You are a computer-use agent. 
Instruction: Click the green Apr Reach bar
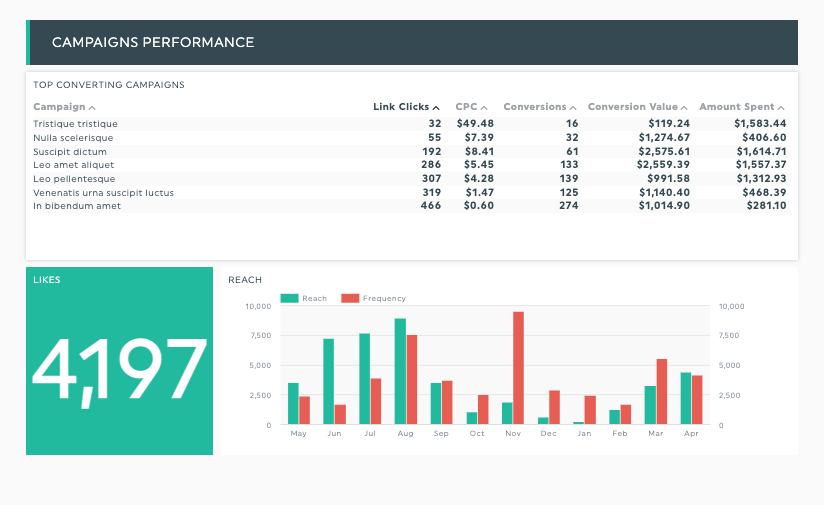pos(686,398)
